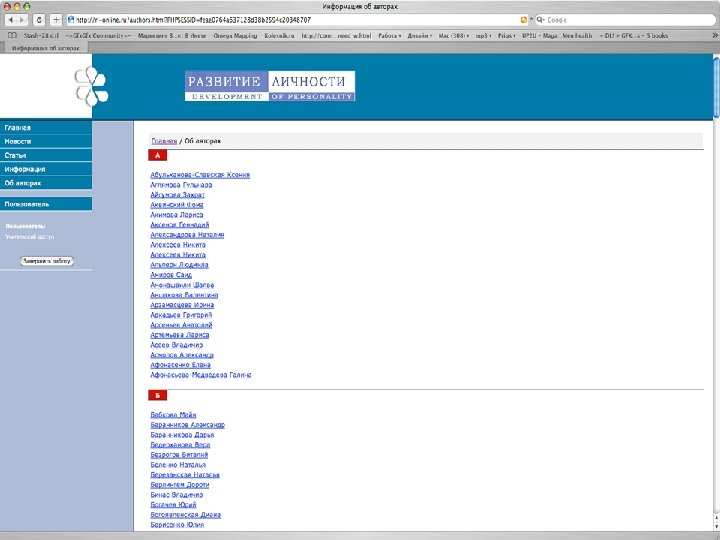Open author Богоявленская Диана

tap(186, 514)
